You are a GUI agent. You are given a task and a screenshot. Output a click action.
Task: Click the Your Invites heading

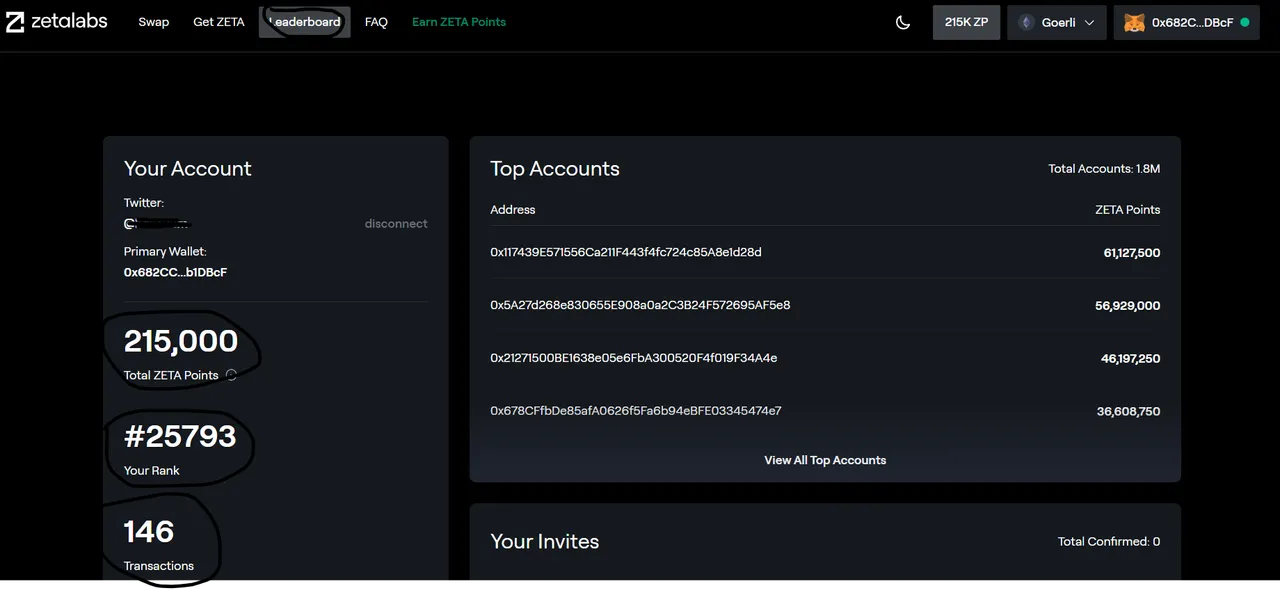click(545, 542)
